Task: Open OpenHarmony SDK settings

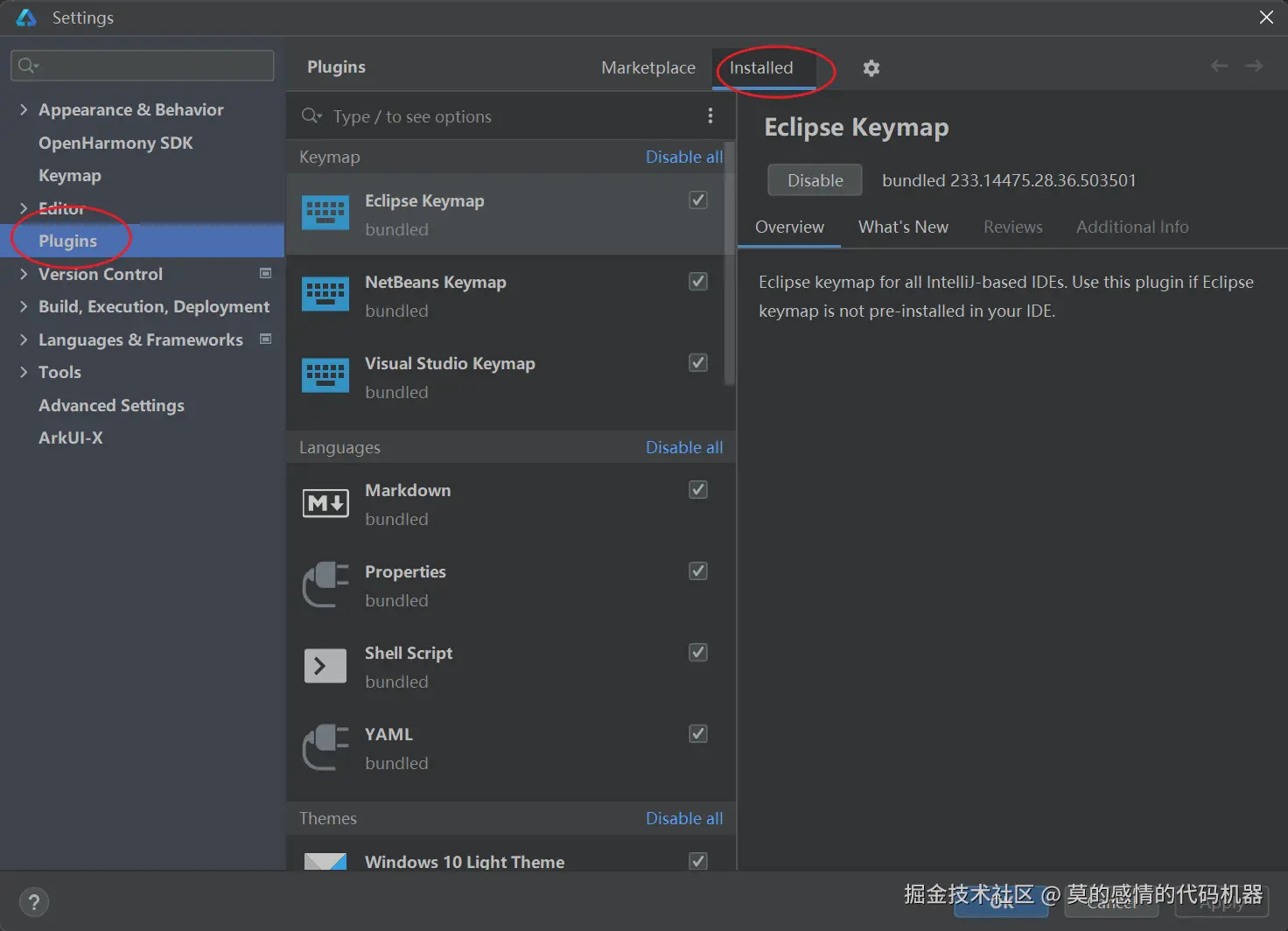Action: point(115,143)
